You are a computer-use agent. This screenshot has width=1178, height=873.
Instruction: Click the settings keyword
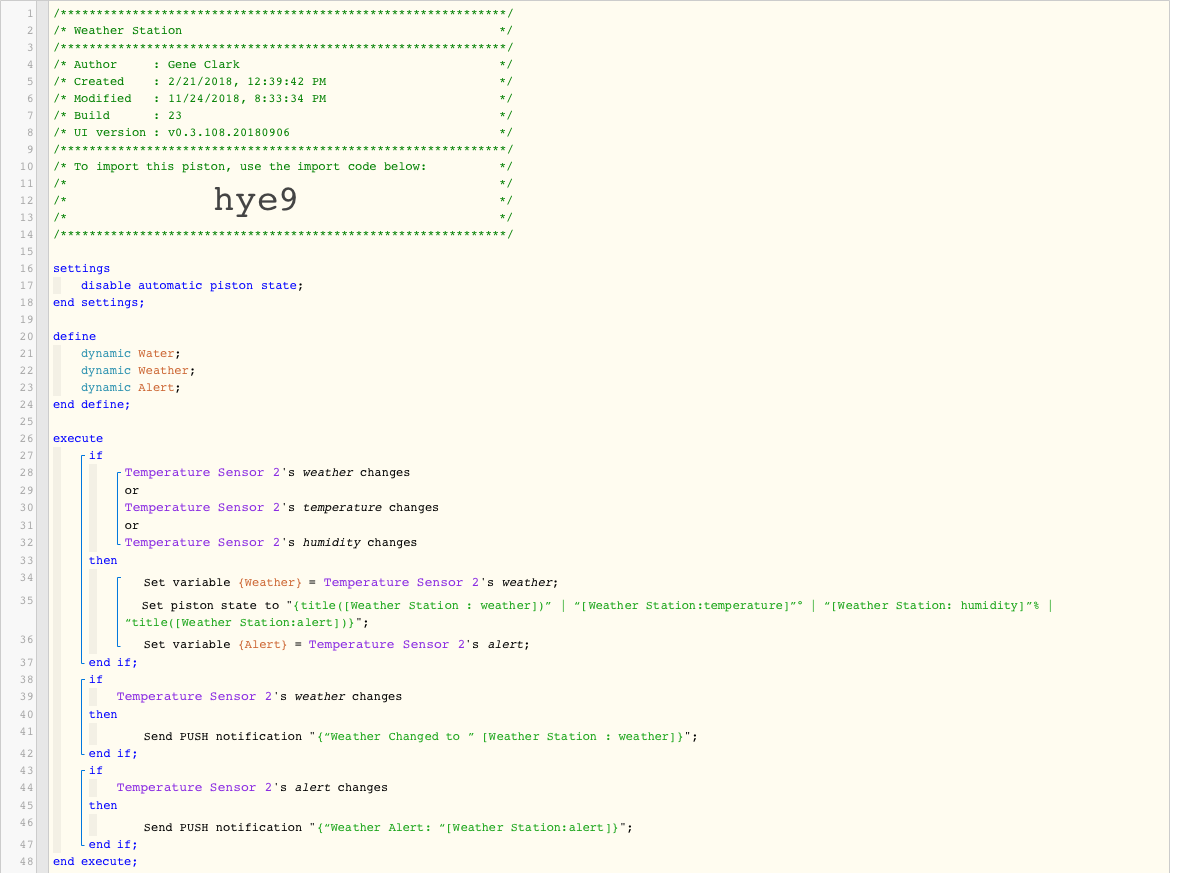pos(81,269)
